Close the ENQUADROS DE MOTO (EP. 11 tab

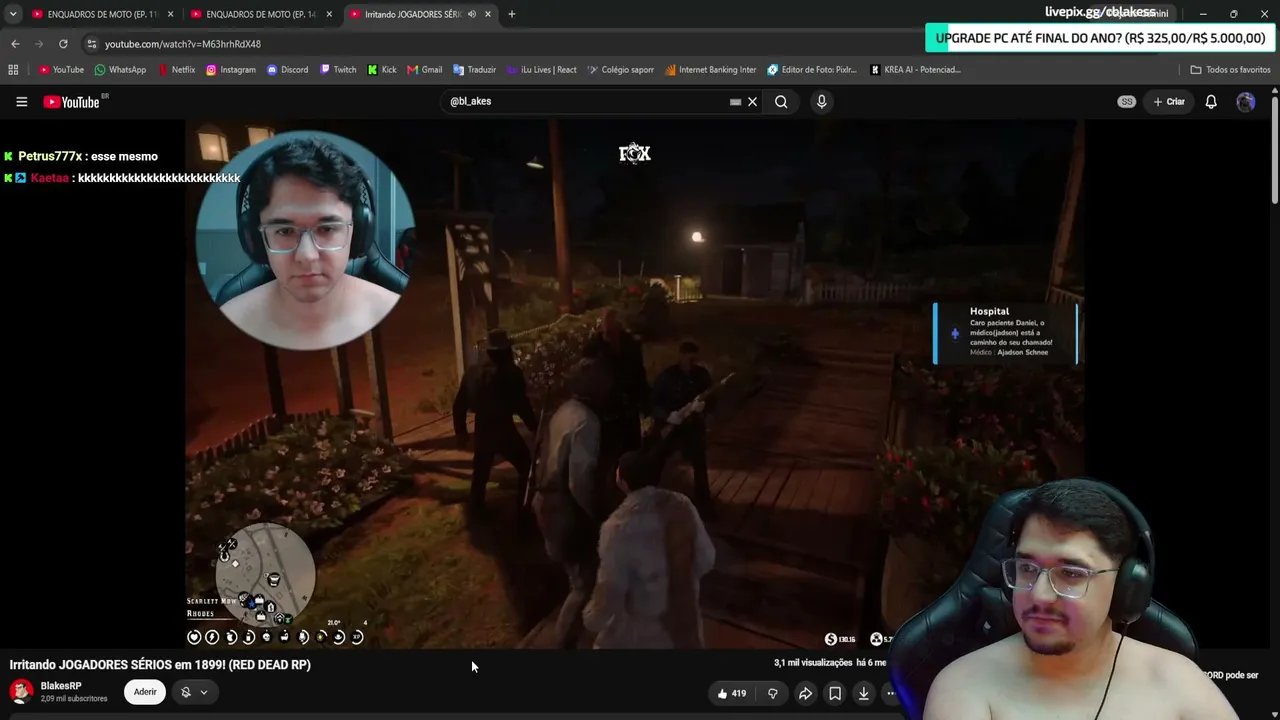point(170,14)
